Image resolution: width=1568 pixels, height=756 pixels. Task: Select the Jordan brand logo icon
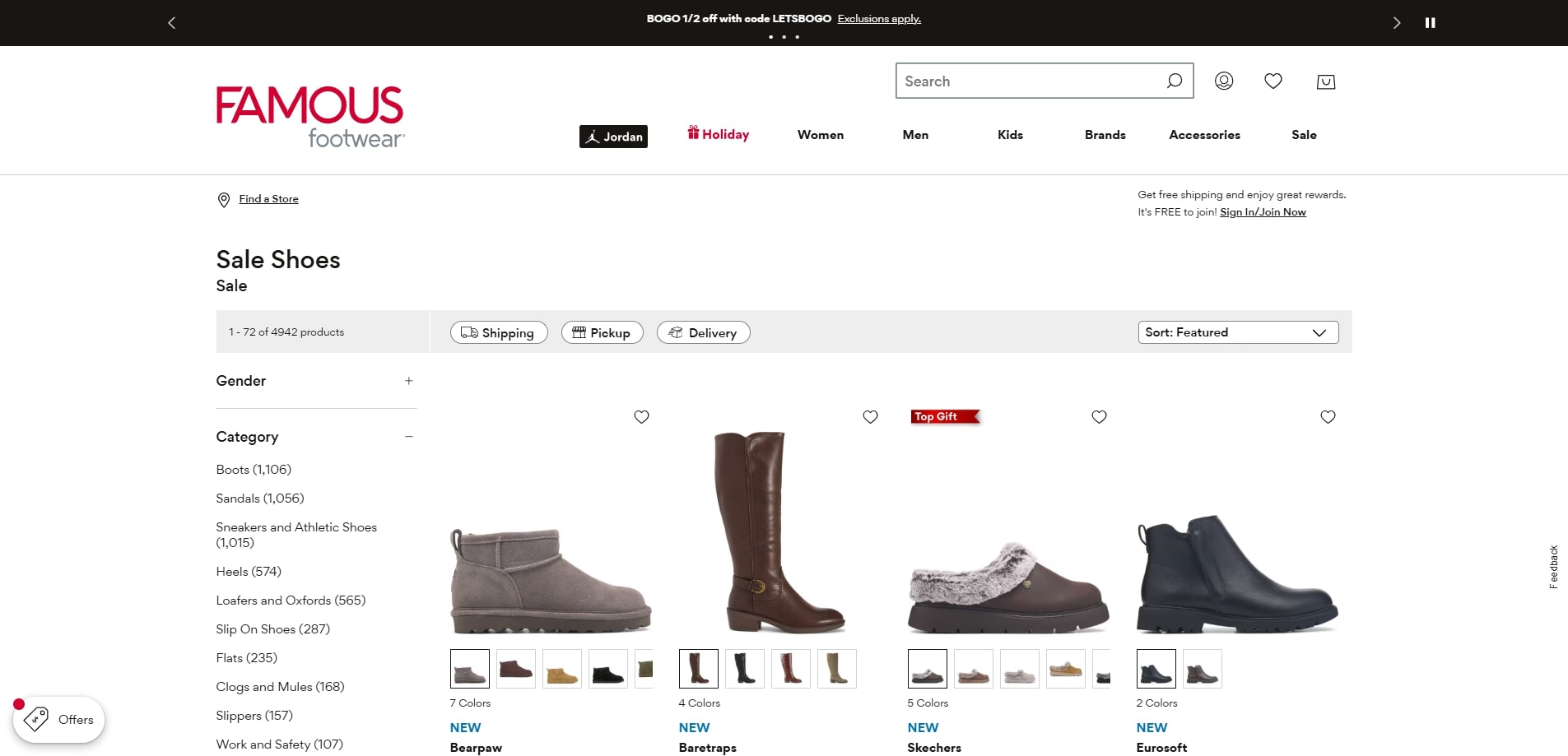[x=594, y=137]
